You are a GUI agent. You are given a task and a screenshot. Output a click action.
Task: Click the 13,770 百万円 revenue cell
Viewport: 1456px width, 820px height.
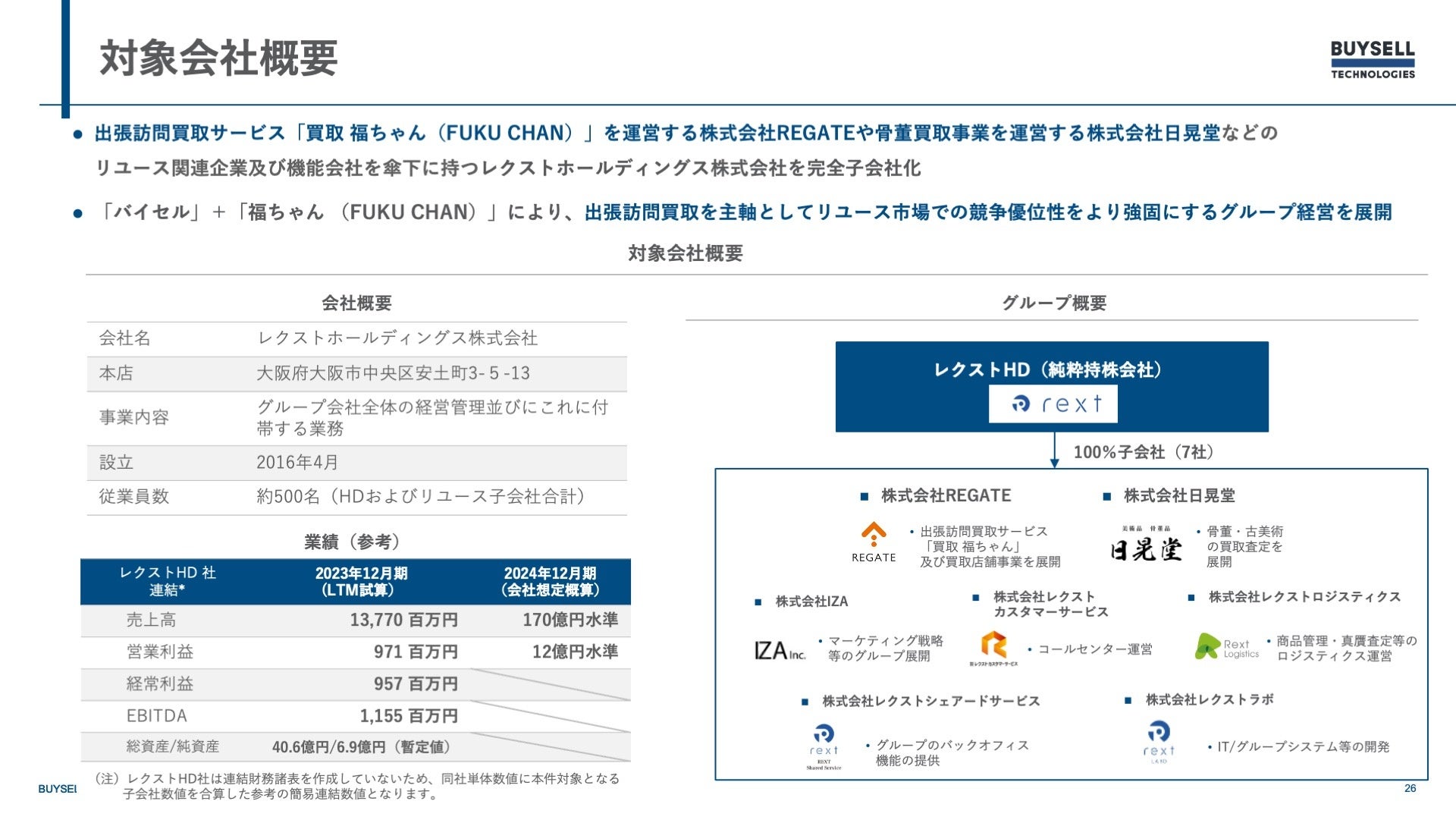tap(403, 620)
